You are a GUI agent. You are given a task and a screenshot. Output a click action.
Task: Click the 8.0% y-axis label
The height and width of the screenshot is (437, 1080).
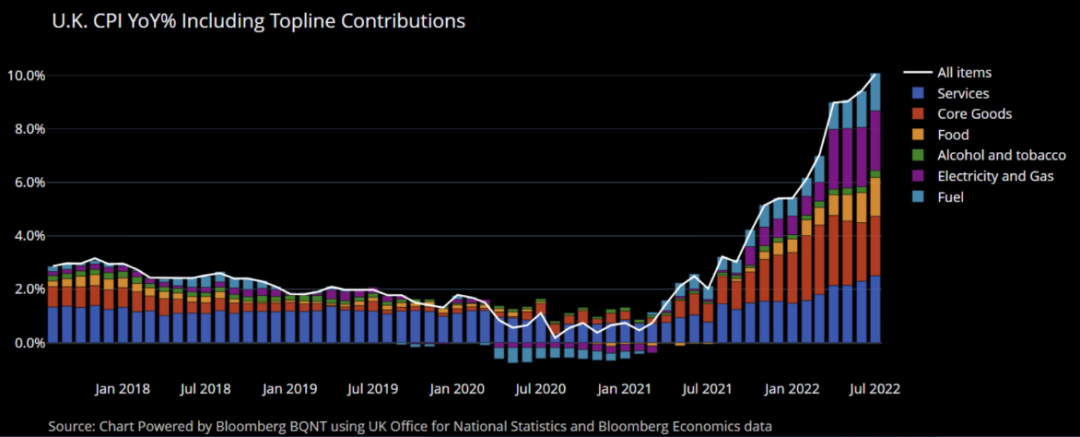click(x=28, y=129)
